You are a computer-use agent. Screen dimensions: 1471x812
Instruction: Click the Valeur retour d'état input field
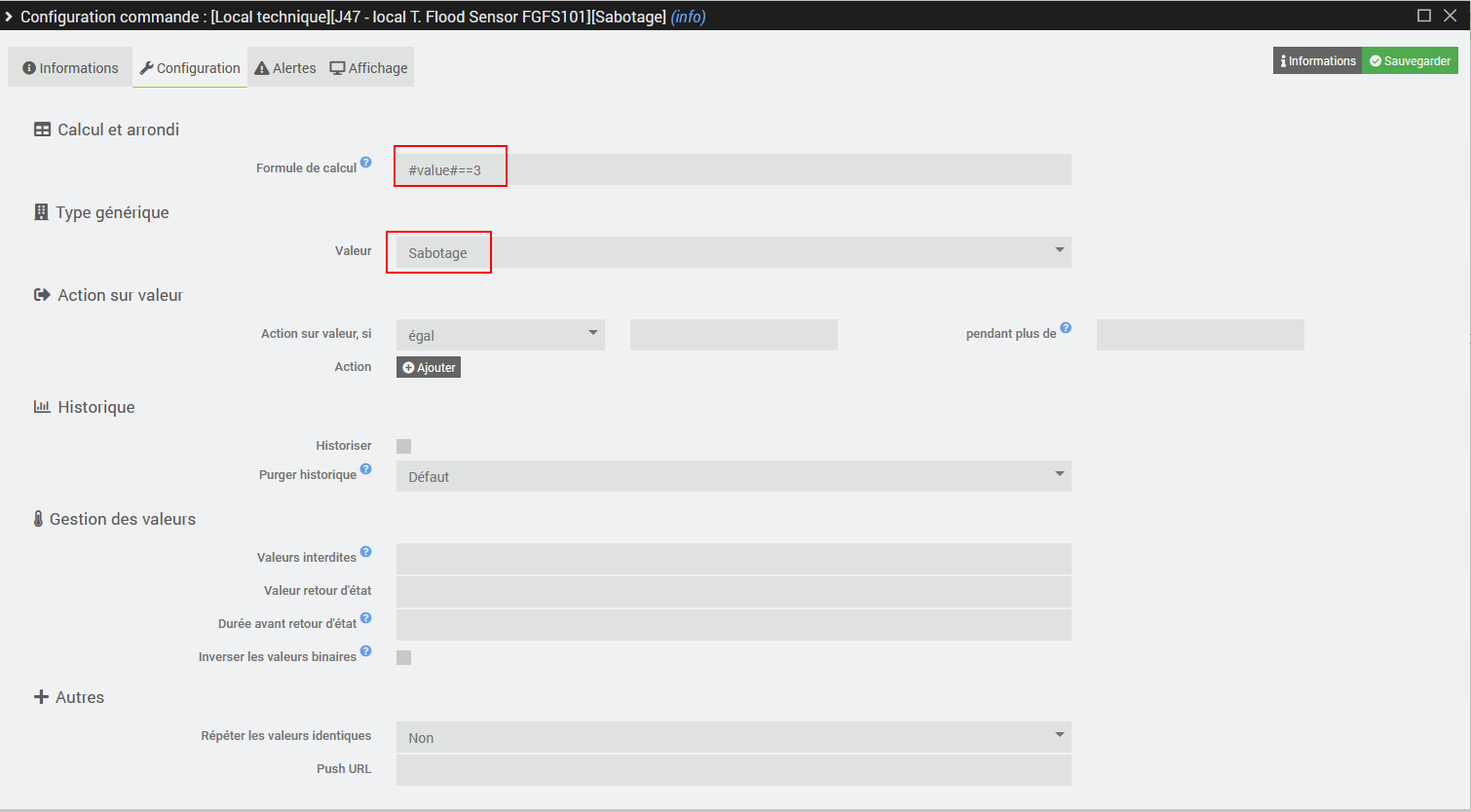(734, 592)
